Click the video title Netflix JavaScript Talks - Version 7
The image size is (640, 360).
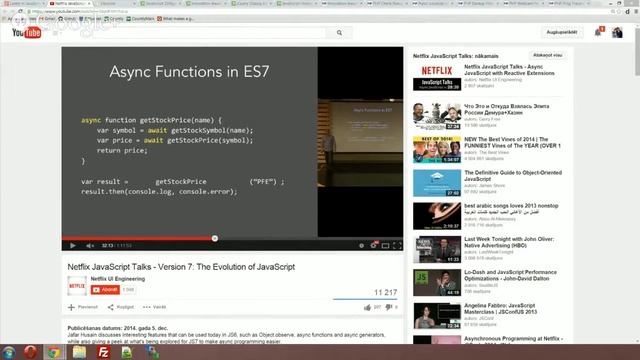(181, 267)
